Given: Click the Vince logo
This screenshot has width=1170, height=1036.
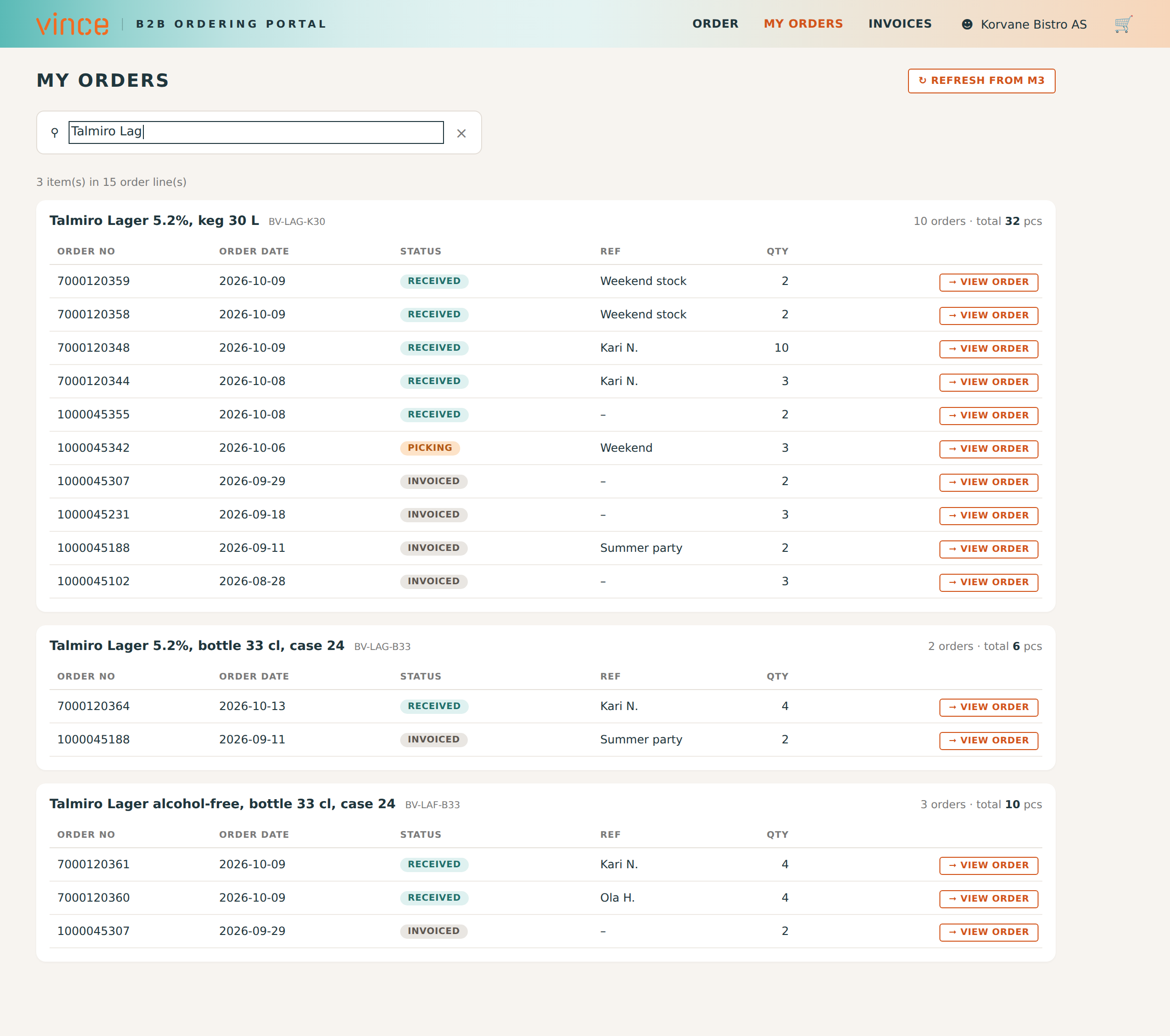Looking at the screenshot, I should [x=72, y=24].
